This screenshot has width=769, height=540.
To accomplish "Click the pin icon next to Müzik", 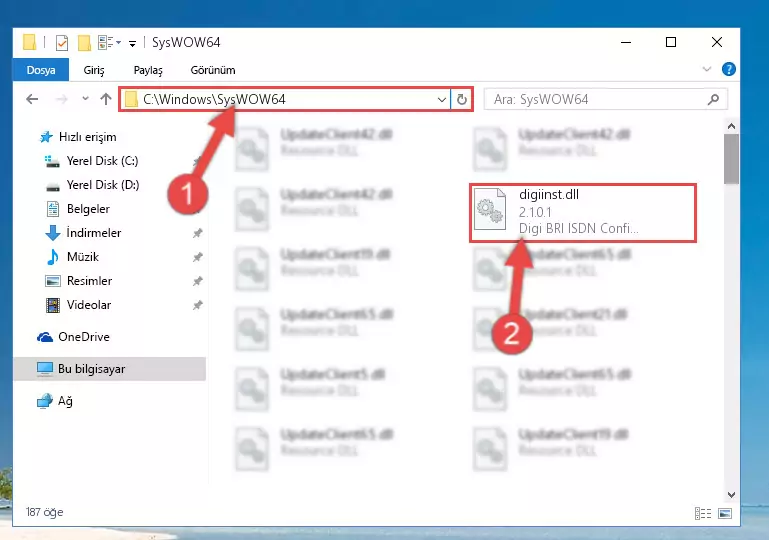I will (197, 257).
